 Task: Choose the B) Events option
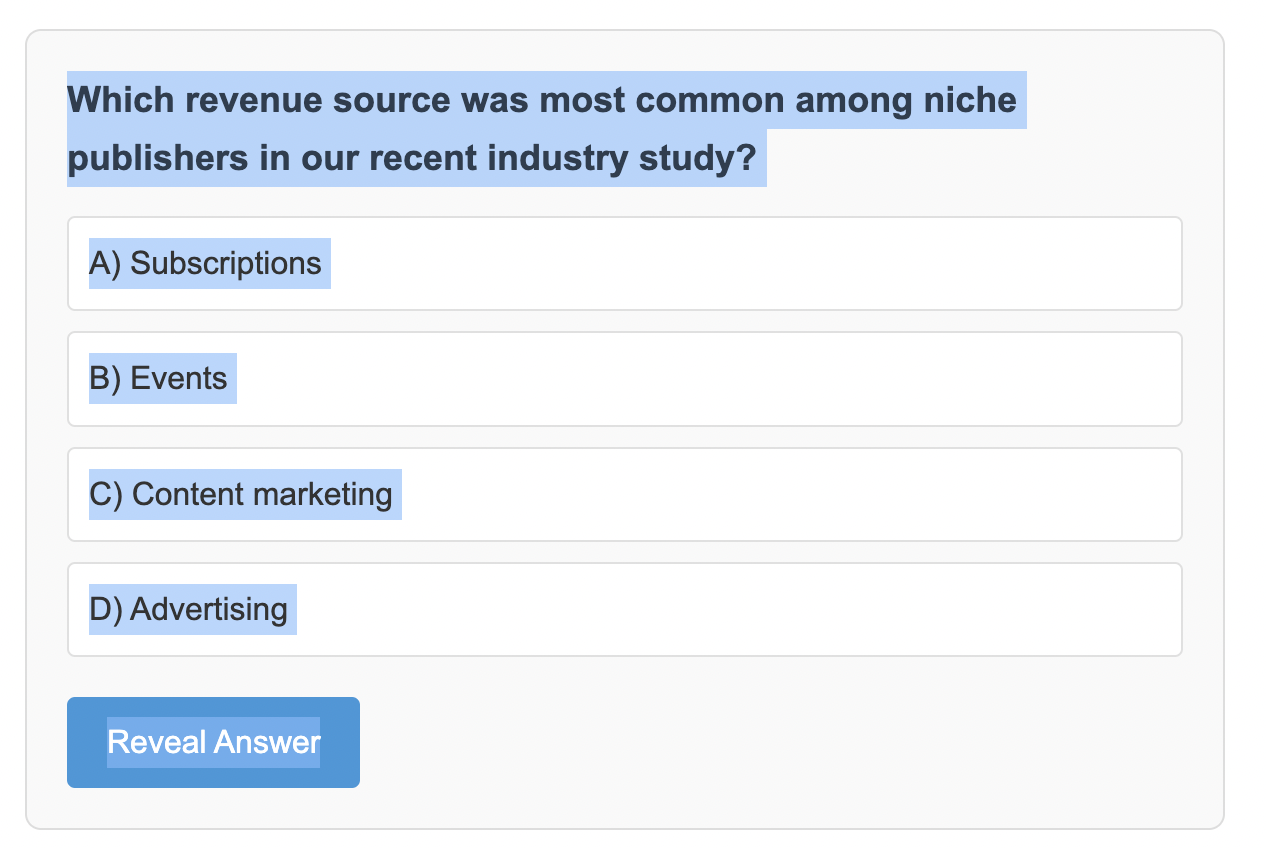pyautogui.click(x=624, y=379)
